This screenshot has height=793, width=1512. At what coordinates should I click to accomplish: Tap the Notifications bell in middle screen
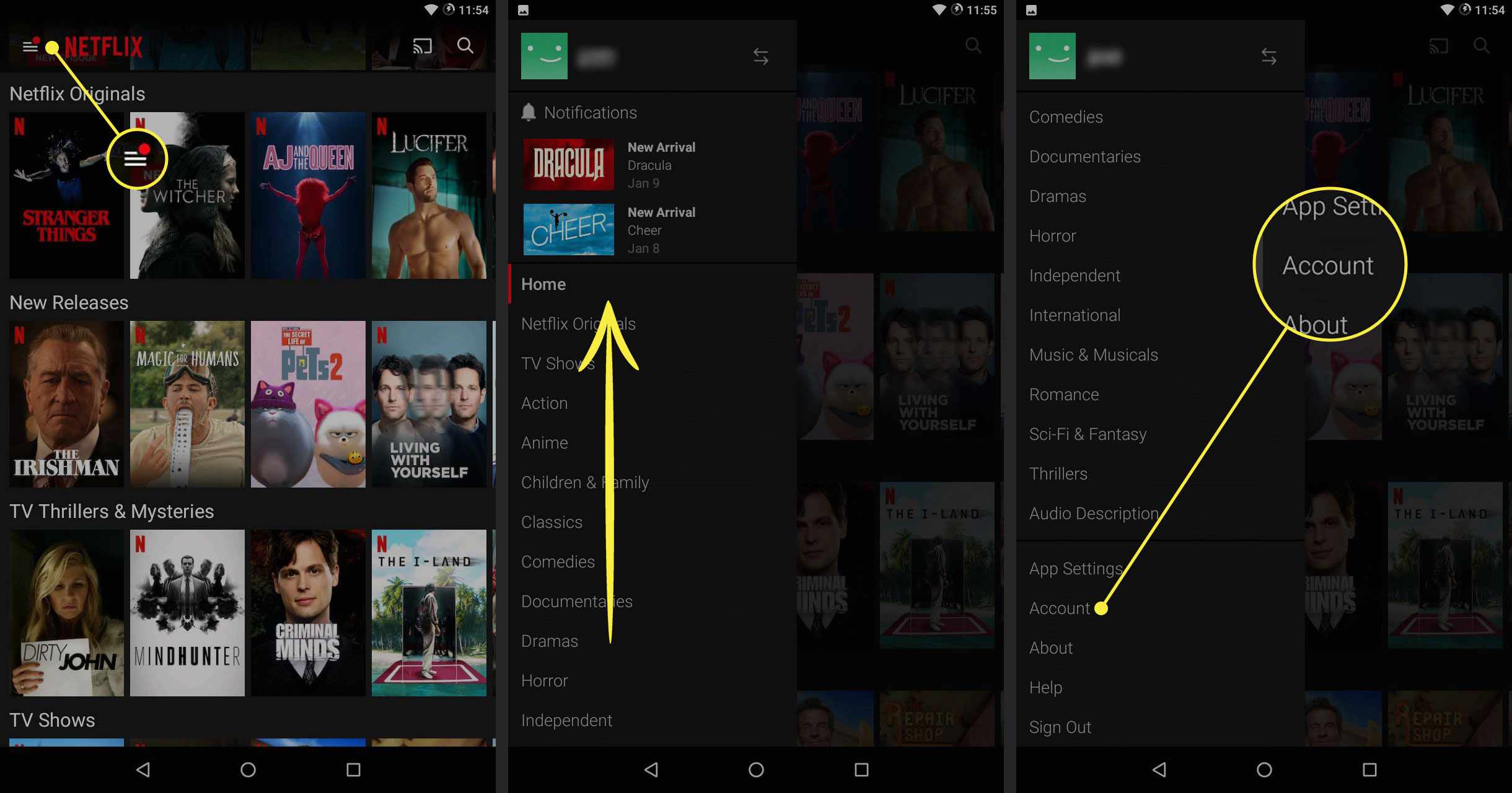(x=528, y=112)
